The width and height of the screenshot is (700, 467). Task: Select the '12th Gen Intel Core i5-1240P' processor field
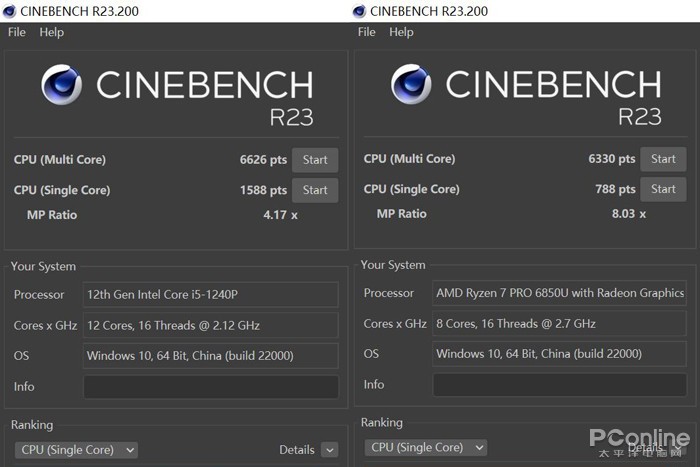211,294
